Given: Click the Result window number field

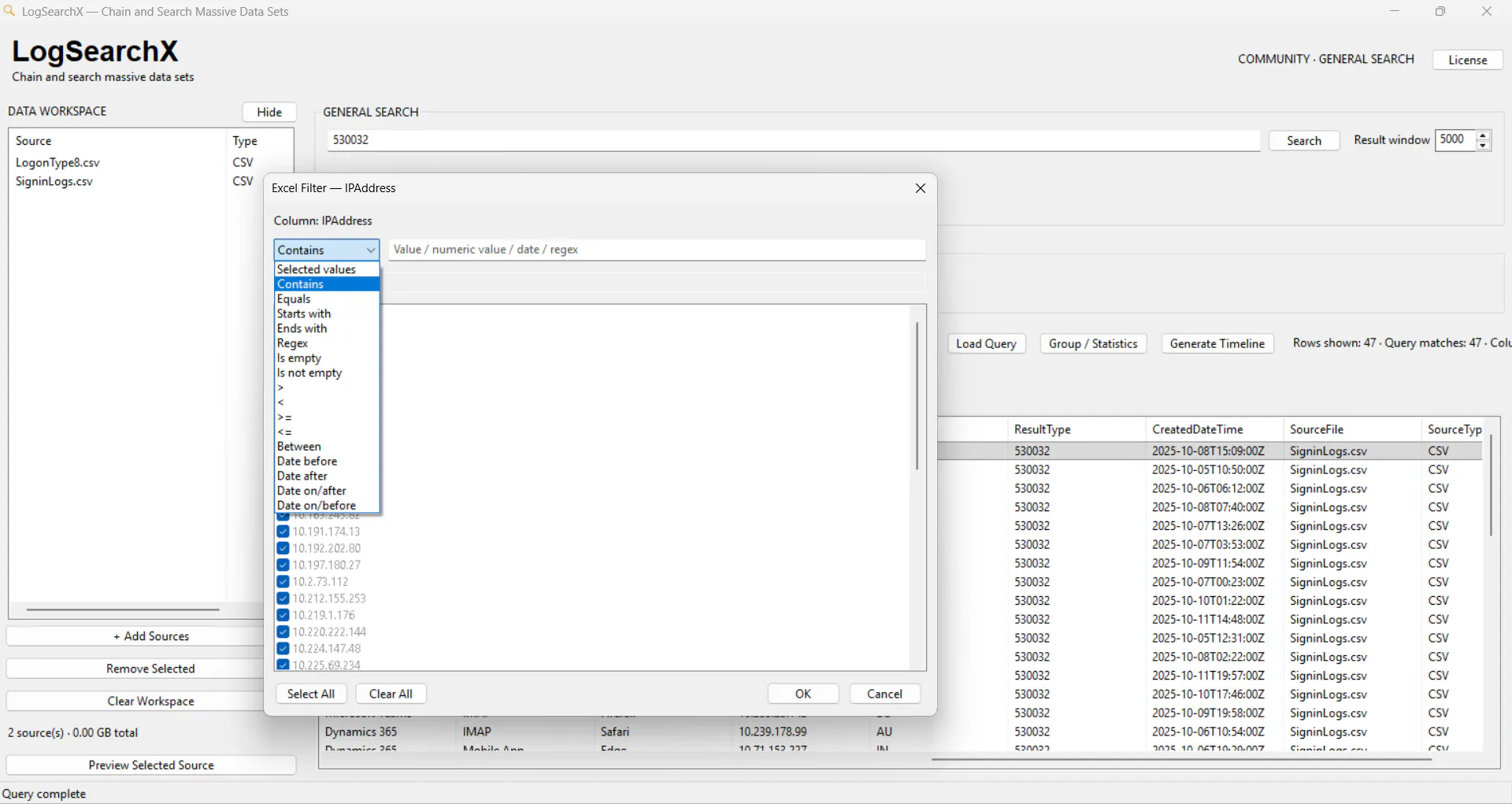Looking at the screenshot, I should 1455,140.
